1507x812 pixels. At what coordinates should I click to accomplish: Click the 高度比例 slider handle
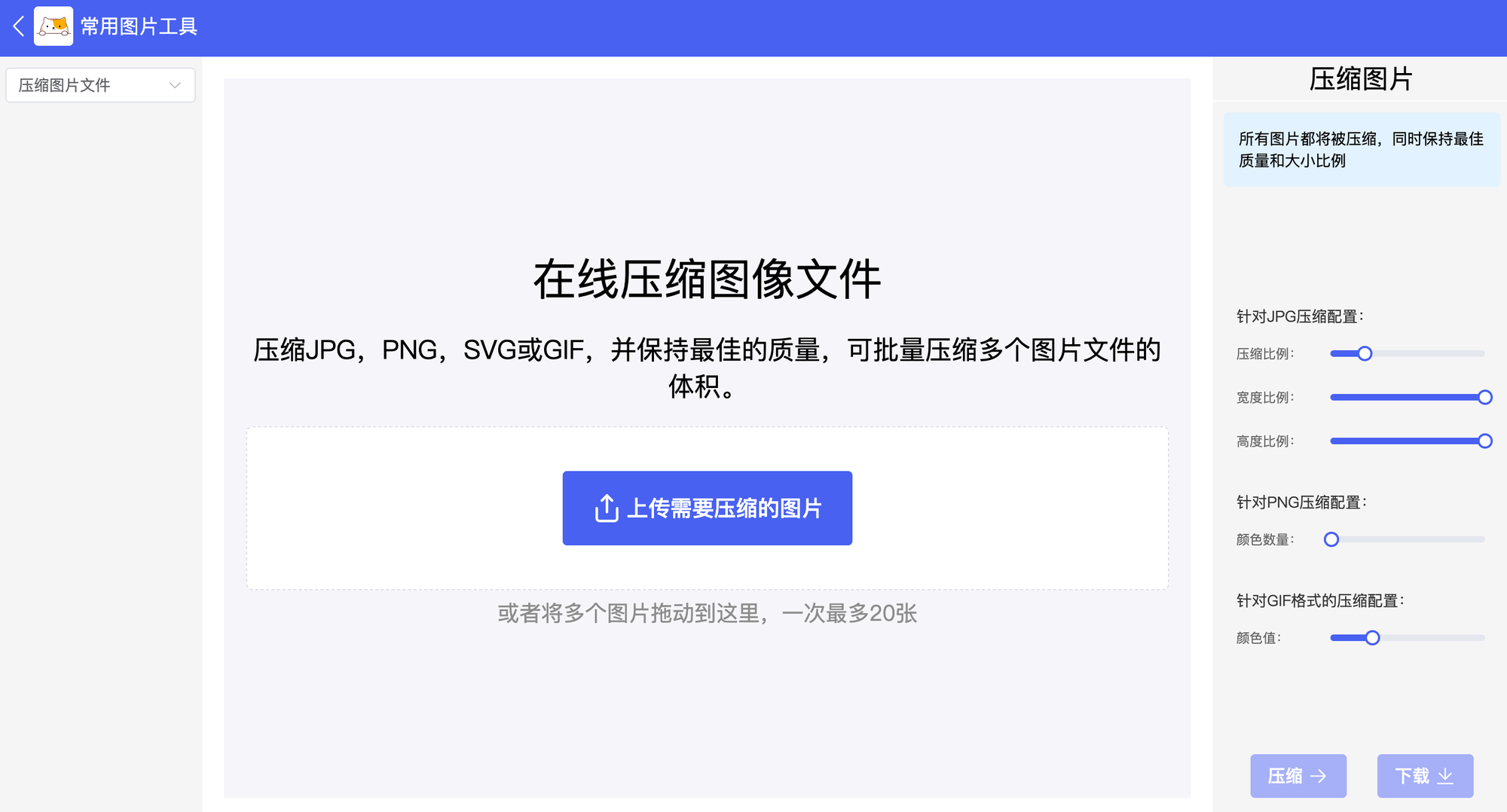click(1485, 441)
